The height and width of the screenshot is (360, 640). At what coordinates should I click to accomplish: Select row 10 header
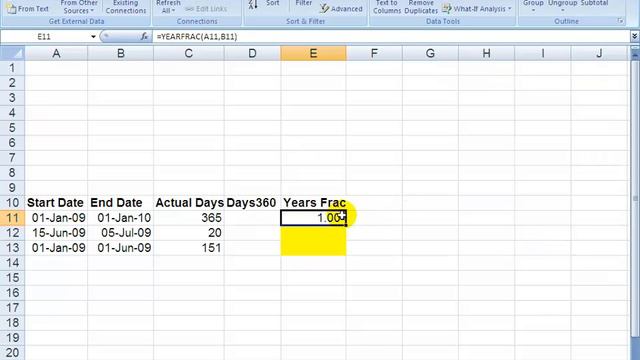tap(12, 203)
